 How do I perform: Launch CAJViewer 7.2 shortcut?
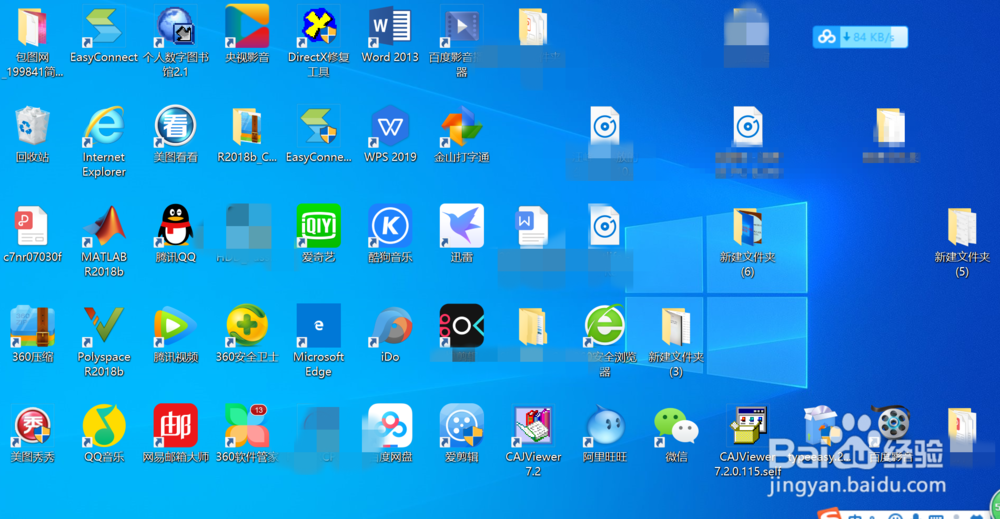coord(533,427)
